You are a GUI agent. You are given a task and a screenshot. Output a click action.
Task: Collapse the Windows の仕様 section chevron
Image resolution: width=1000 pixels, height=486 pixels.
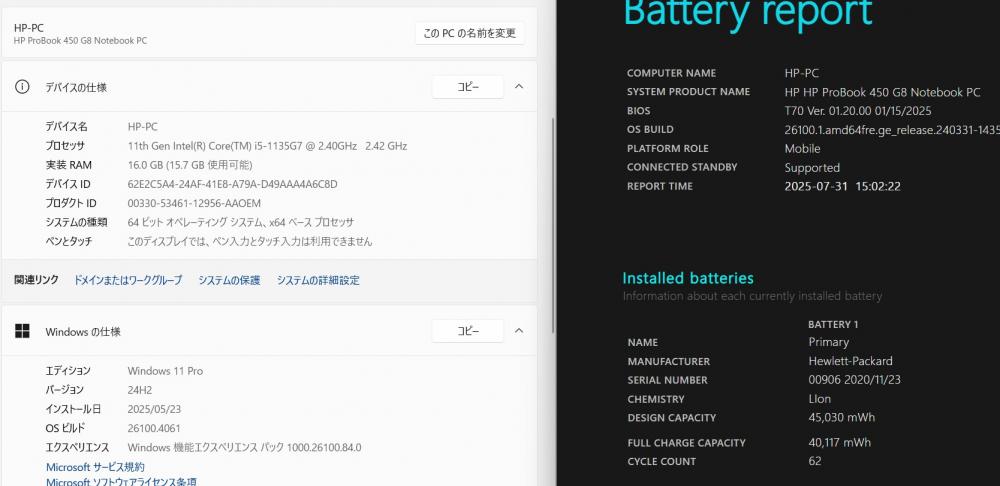coord(519,331)
